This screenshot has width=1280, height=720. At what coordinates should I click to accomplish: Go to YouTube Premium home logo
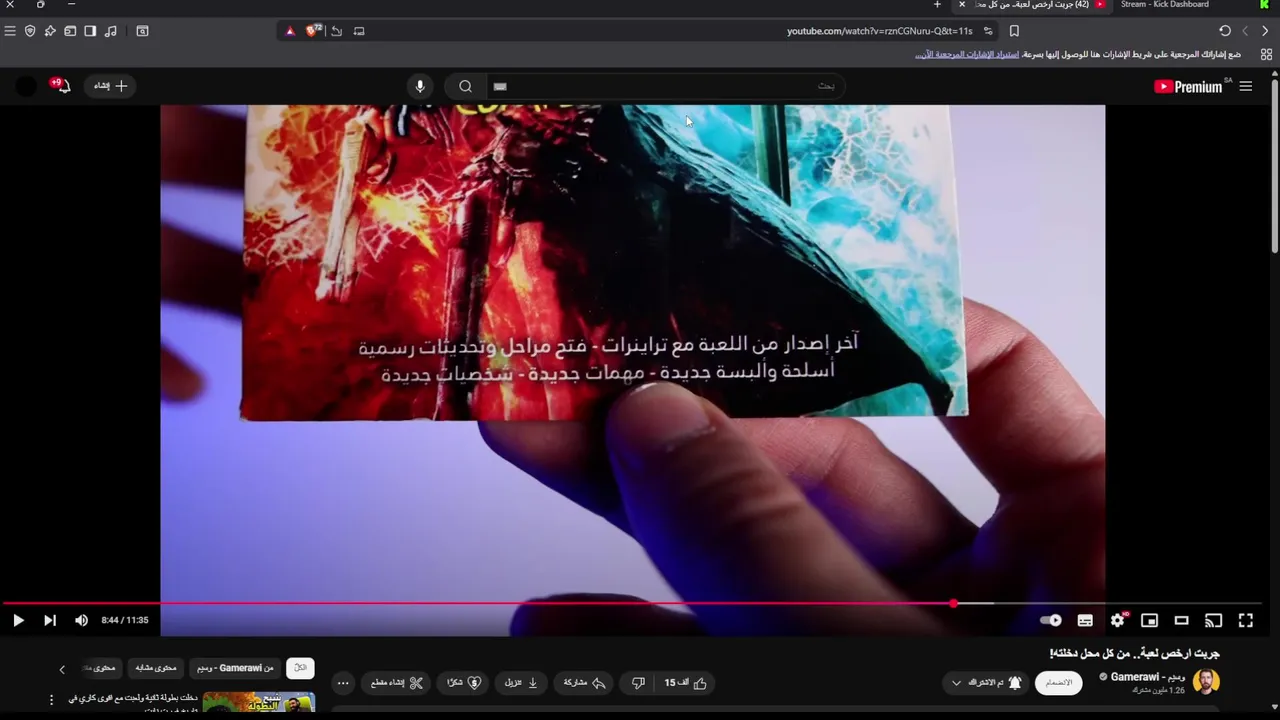pyautogui.click(x=1188, y=86)
